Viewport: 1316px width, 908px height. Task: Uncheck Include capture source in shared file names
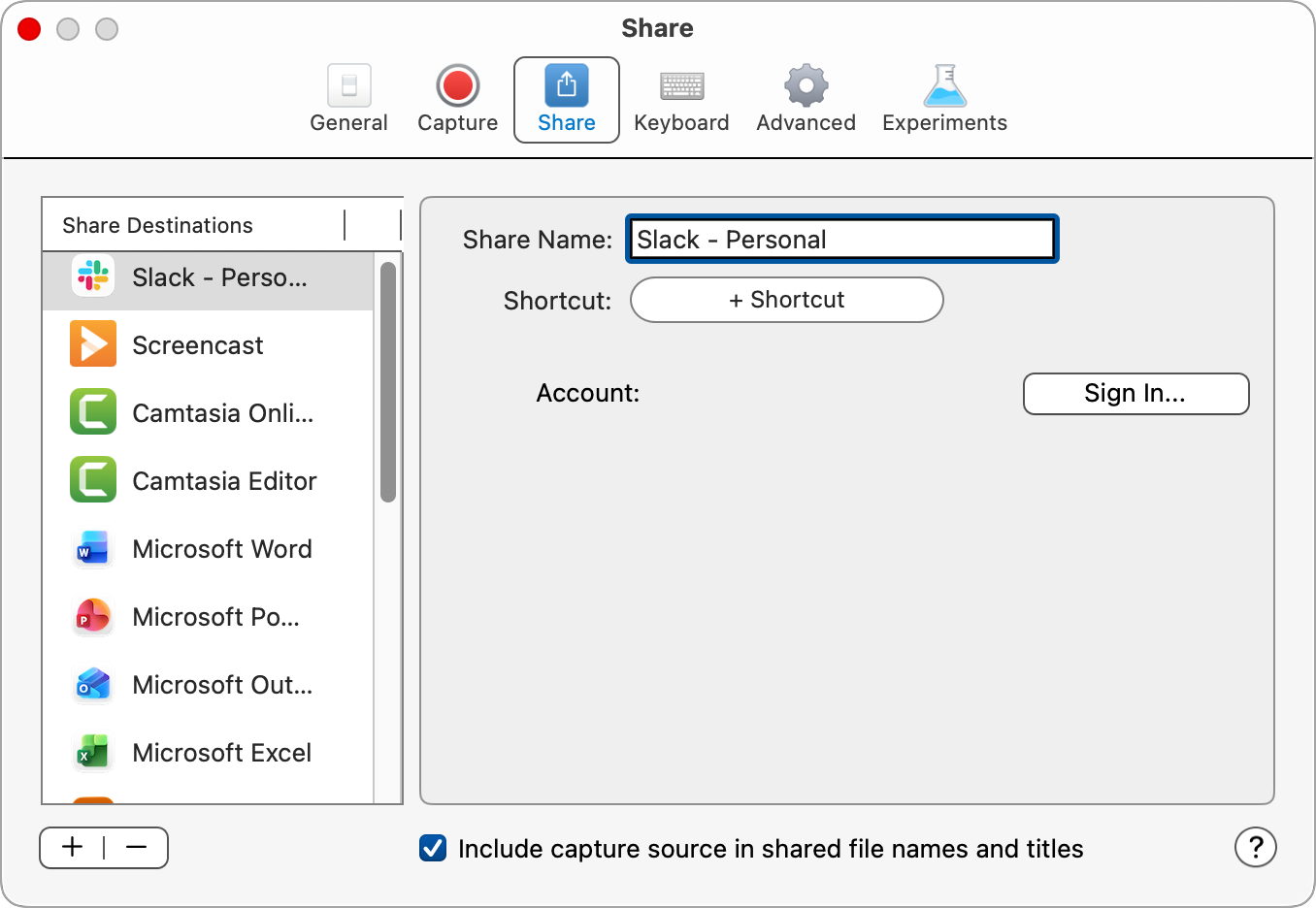(x=433, y=848)
